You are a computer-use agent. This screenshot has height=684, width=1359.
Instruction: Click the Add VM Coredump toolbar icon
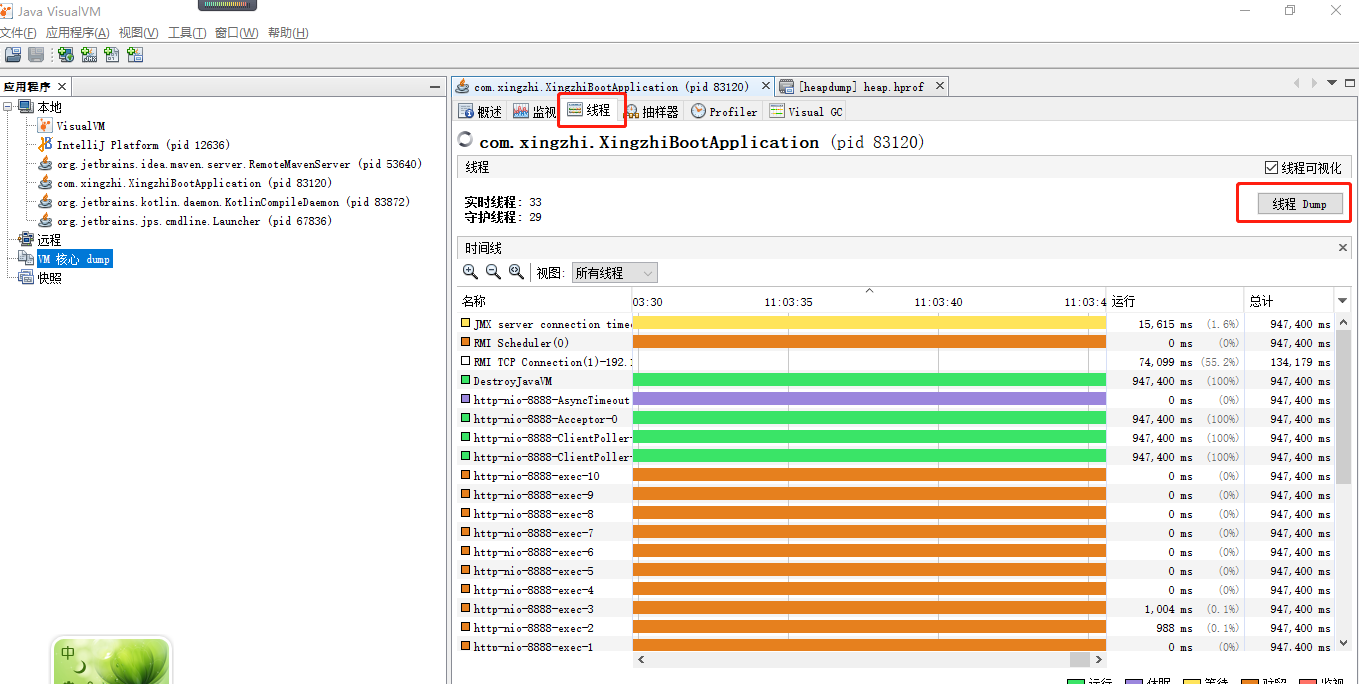click(111, 55)
